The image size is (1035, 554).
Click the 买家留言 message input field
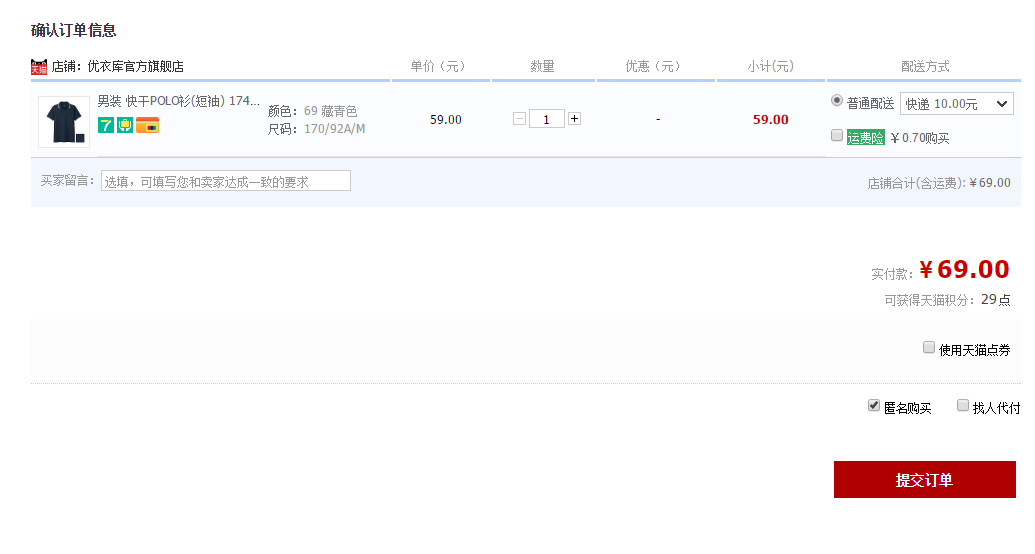point(226,181)
